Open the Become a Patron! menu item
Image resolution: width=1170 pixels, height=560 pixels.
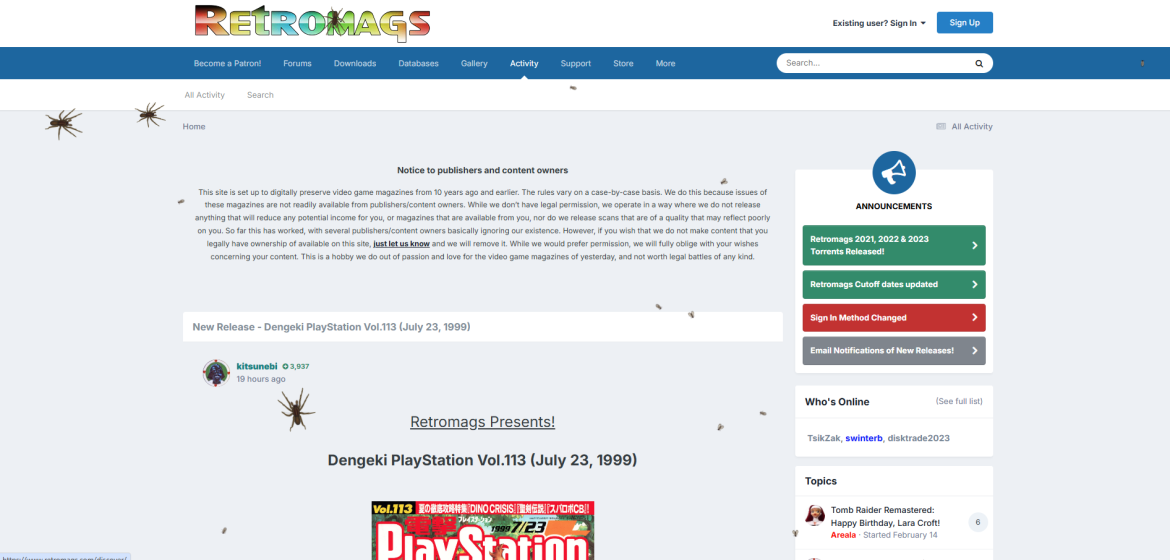[228, 63]
